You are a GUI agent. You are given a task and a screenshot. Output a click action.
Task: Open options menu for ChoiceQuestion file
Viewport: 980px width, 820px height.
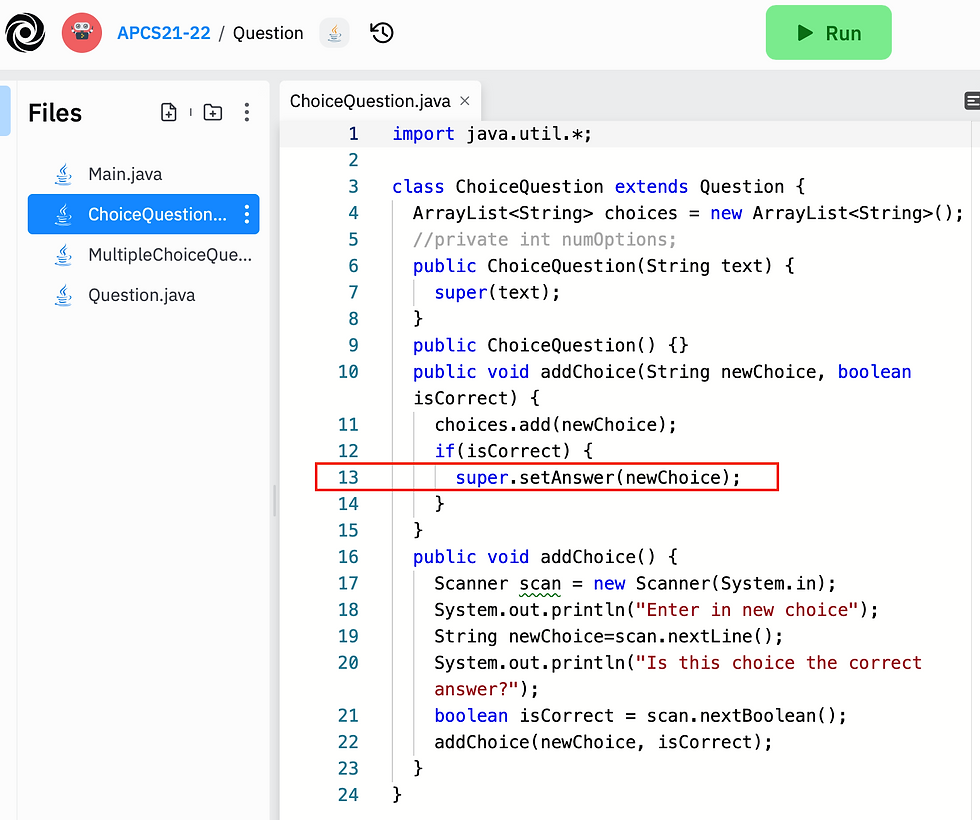click(247, 214)
